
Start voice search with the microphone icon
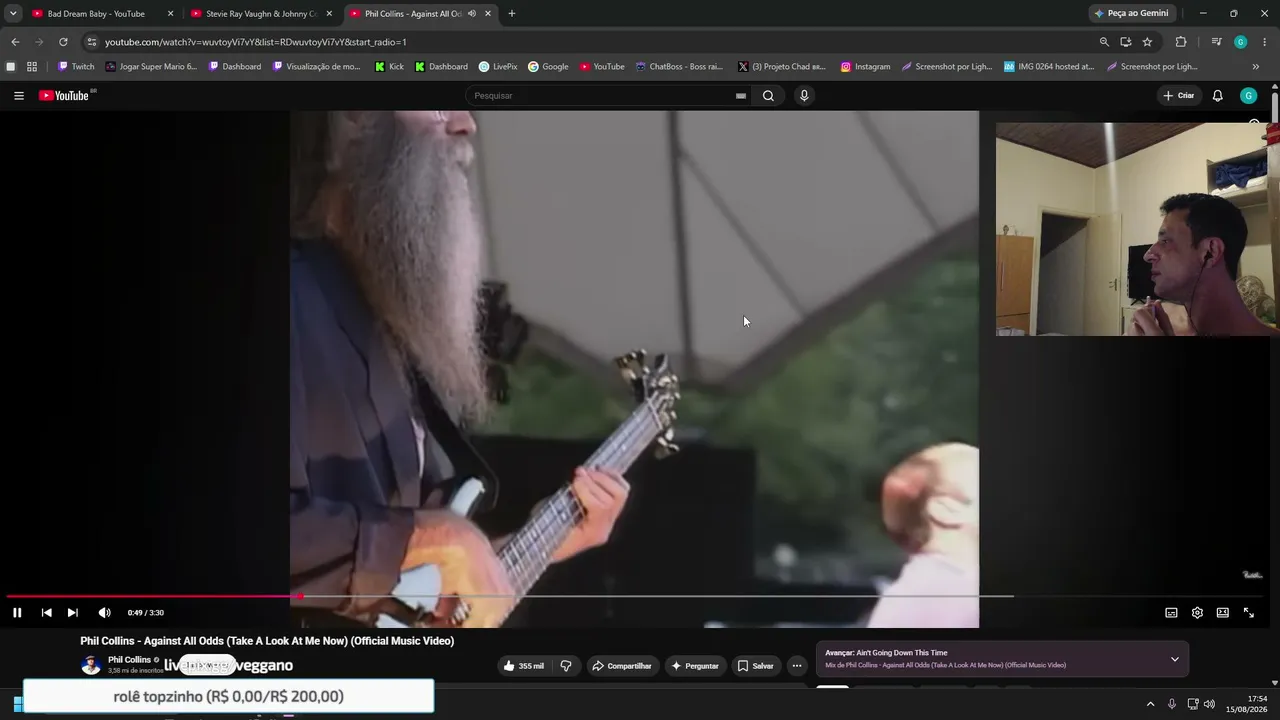(x=804, y=96)
